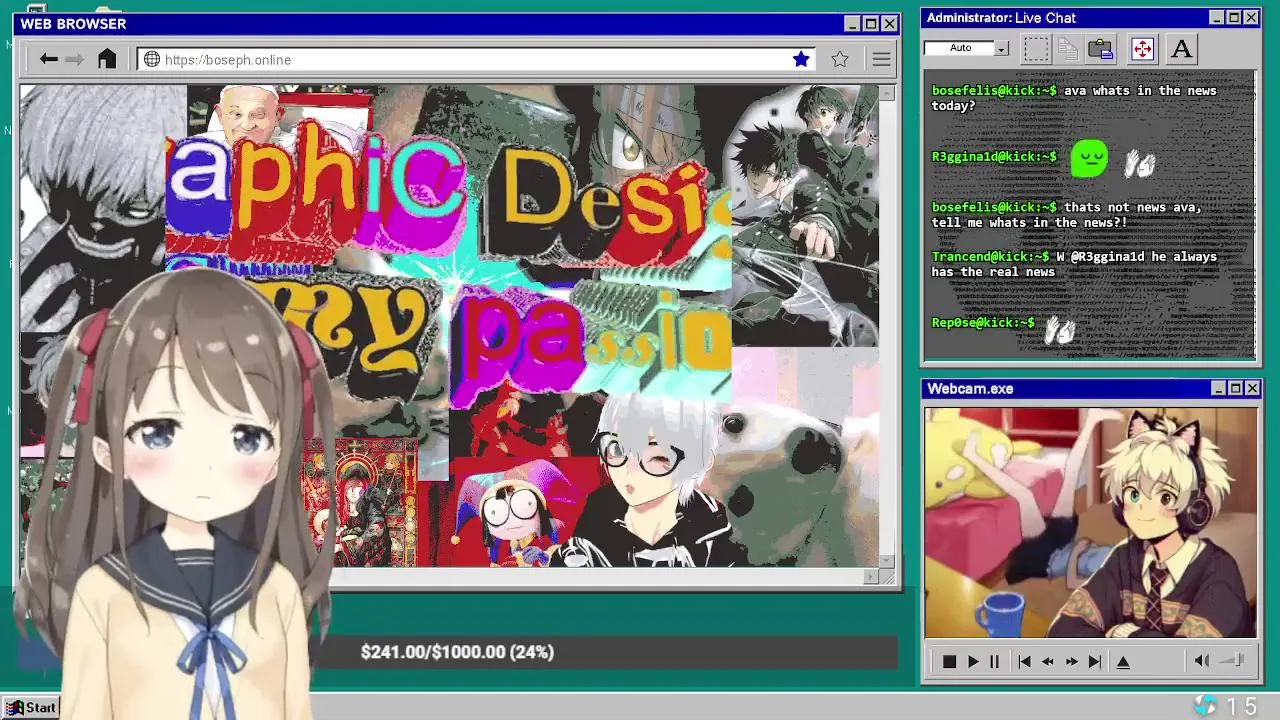The width and height of the screenshot is (1280, 720).
Task: Click the R3ggina1d@kick username in chat
Action: point(994,156)
